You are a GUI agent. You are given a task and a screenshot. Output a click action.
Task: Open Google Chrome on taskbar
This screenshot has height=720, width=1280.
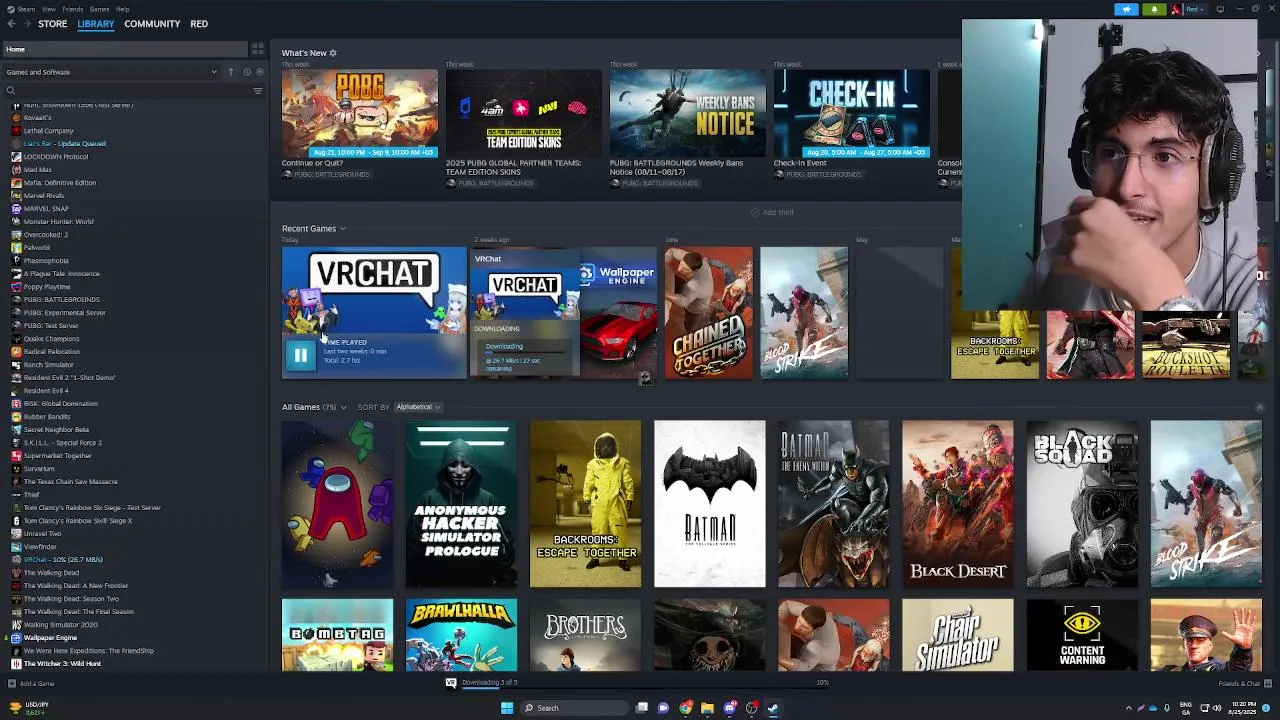click(x=685, y=708)
